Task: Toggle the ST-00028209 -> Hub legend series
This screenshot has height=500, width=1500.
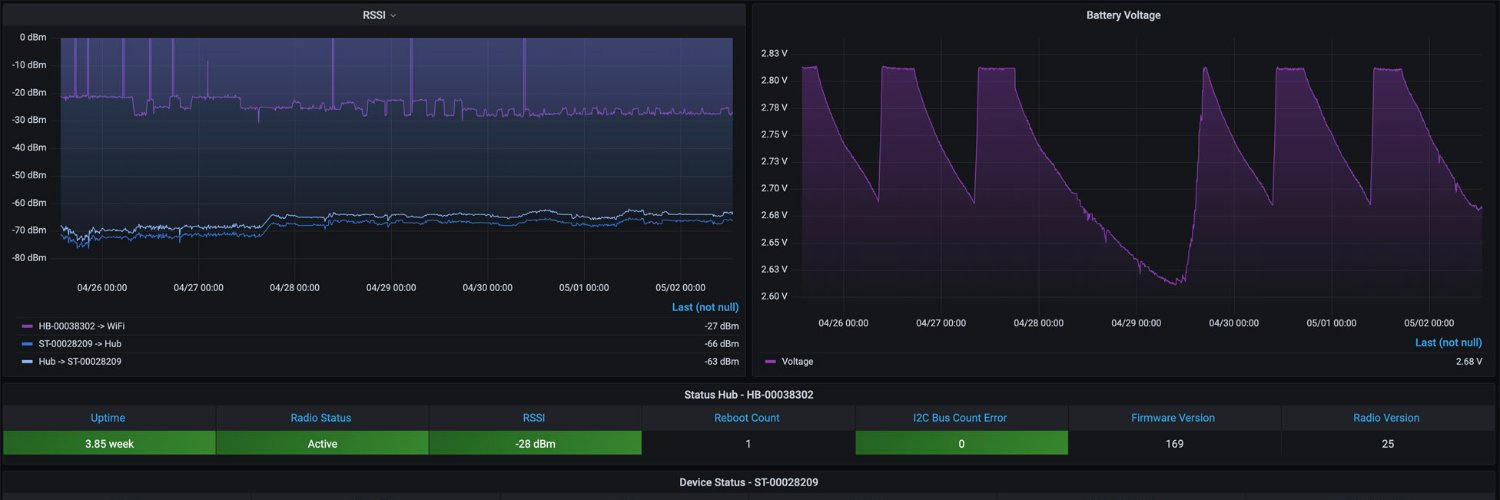Action: pos(80,343)
